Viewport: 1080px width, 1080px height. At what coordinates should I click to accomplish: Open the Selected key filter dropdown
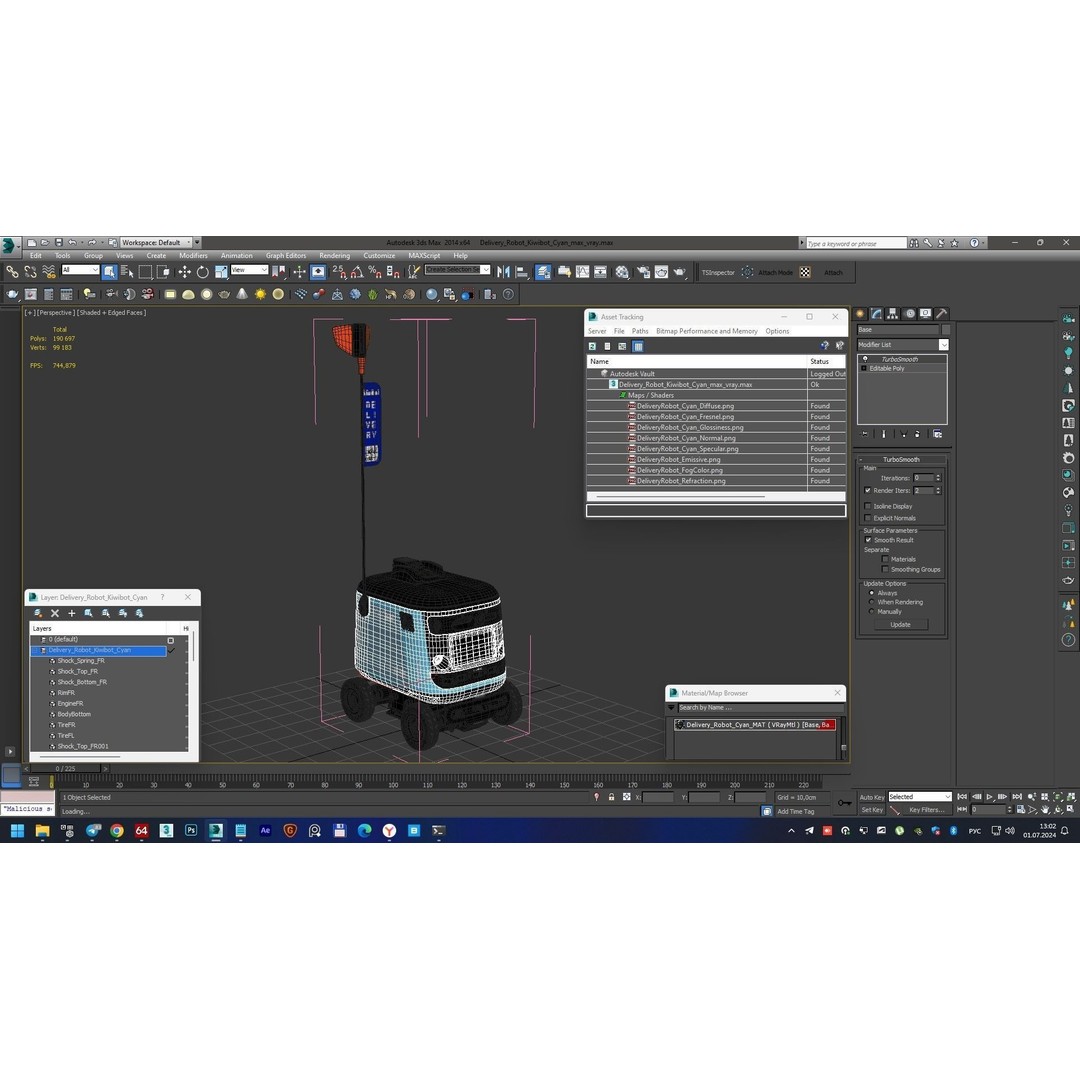tap(920, 797)
